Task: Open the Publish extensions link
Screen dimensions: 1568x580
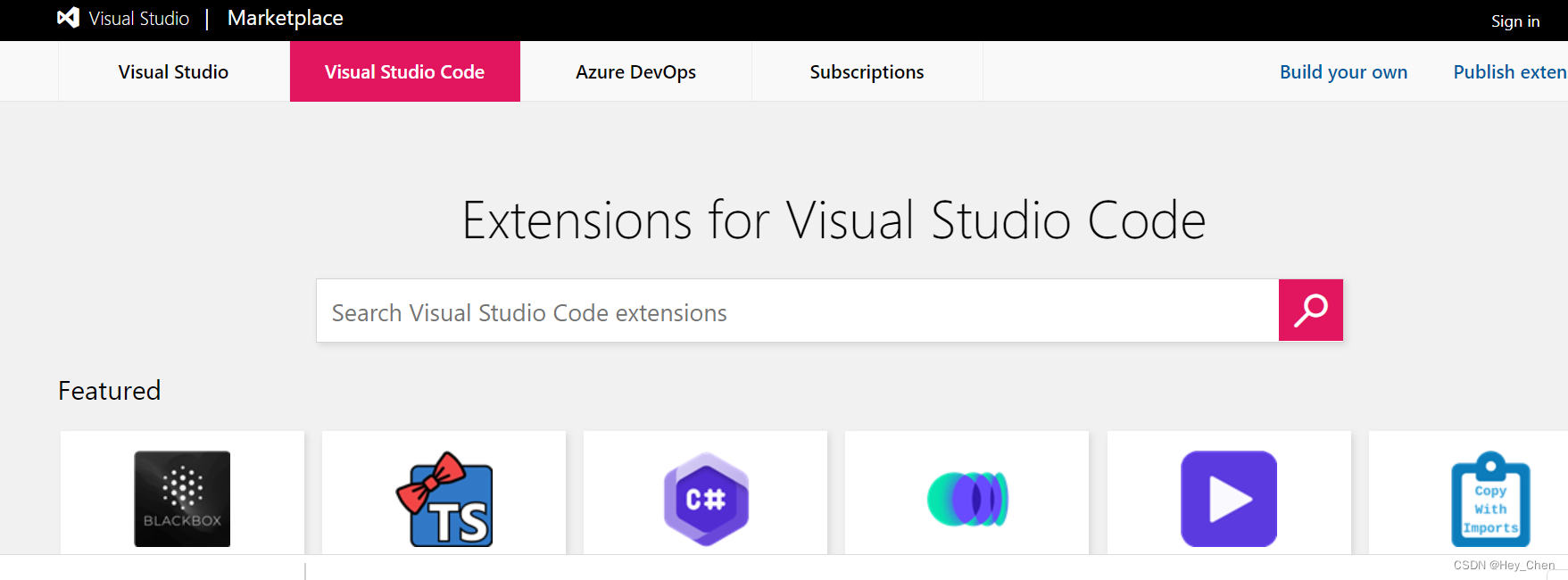Action: pos(1510,72)
